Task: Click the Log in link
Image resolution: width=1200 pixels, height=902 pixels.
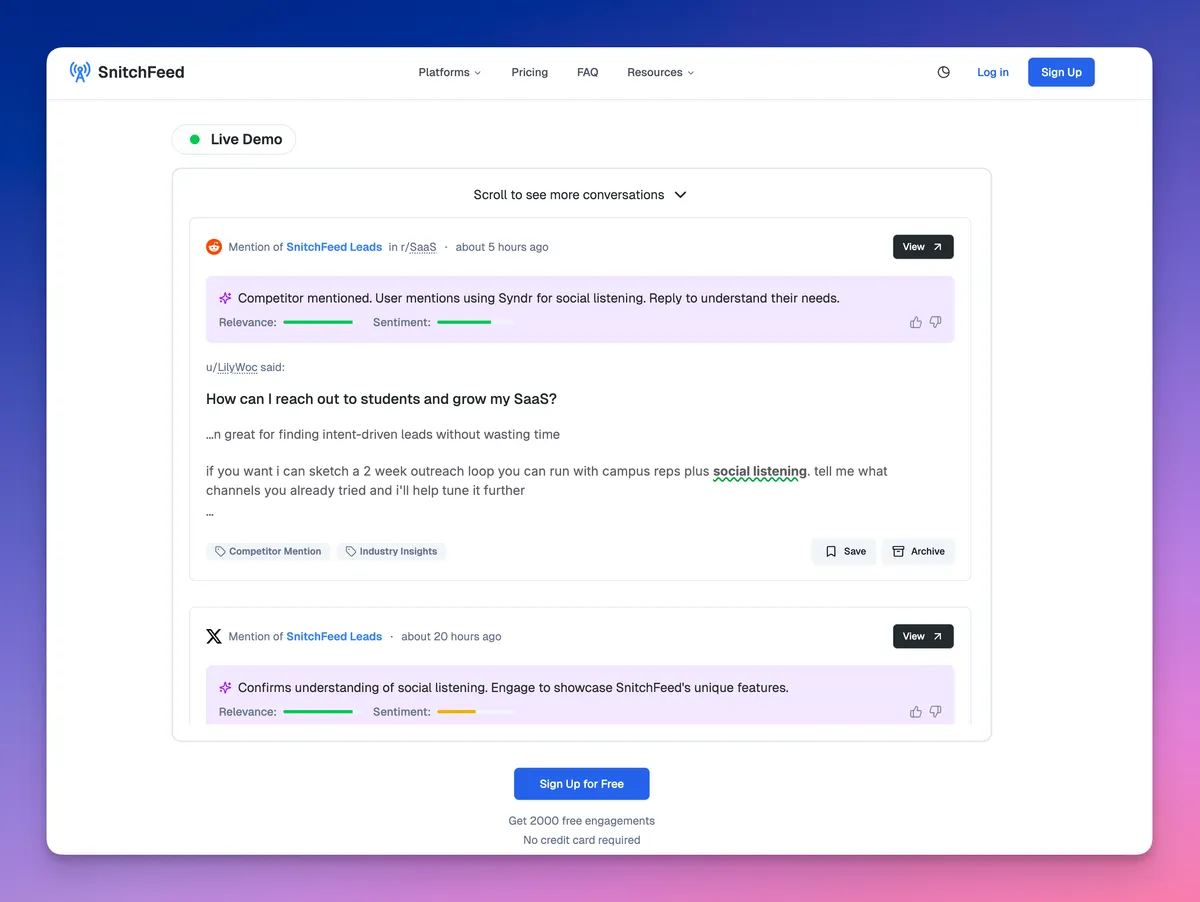Action: (x=993, y=72)
